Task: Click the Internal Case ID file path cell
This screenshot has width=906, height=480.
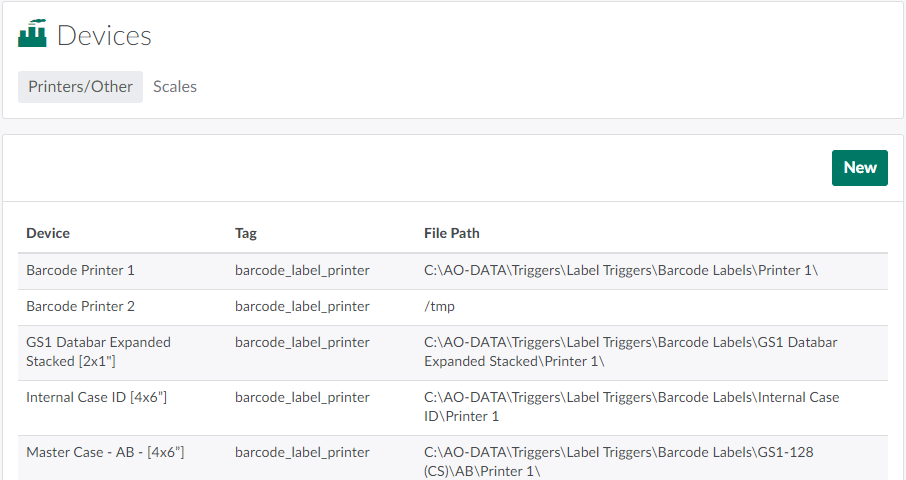Action: pyautogui.click(x=631, y=406)
